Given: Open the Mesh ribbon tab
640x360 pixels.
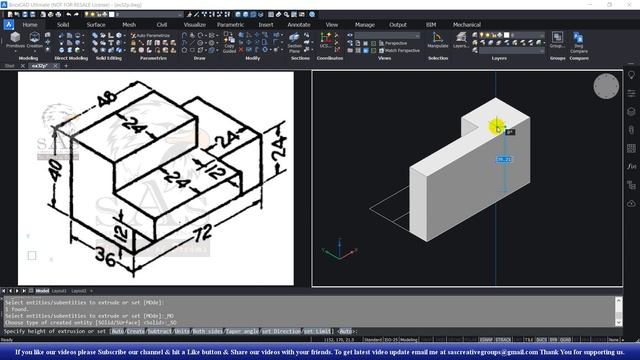Looking at the screenshot, I should tap(129, 24).
